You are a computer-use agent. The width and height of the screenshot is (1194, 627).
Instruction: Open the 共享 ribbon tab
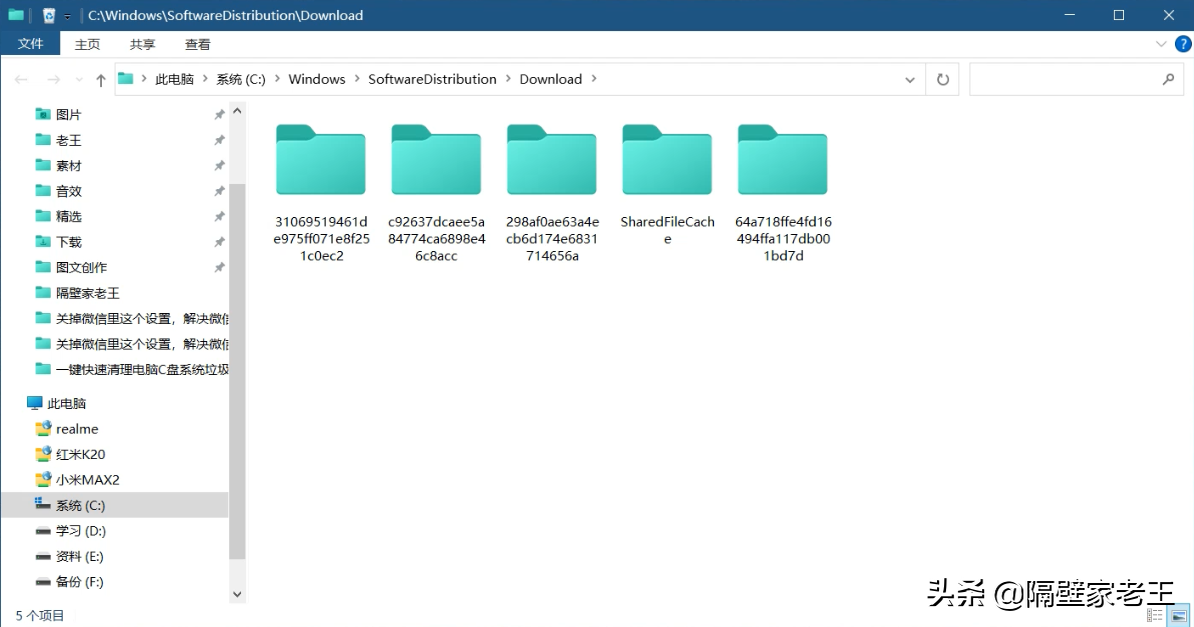click(x=142, y=44)
